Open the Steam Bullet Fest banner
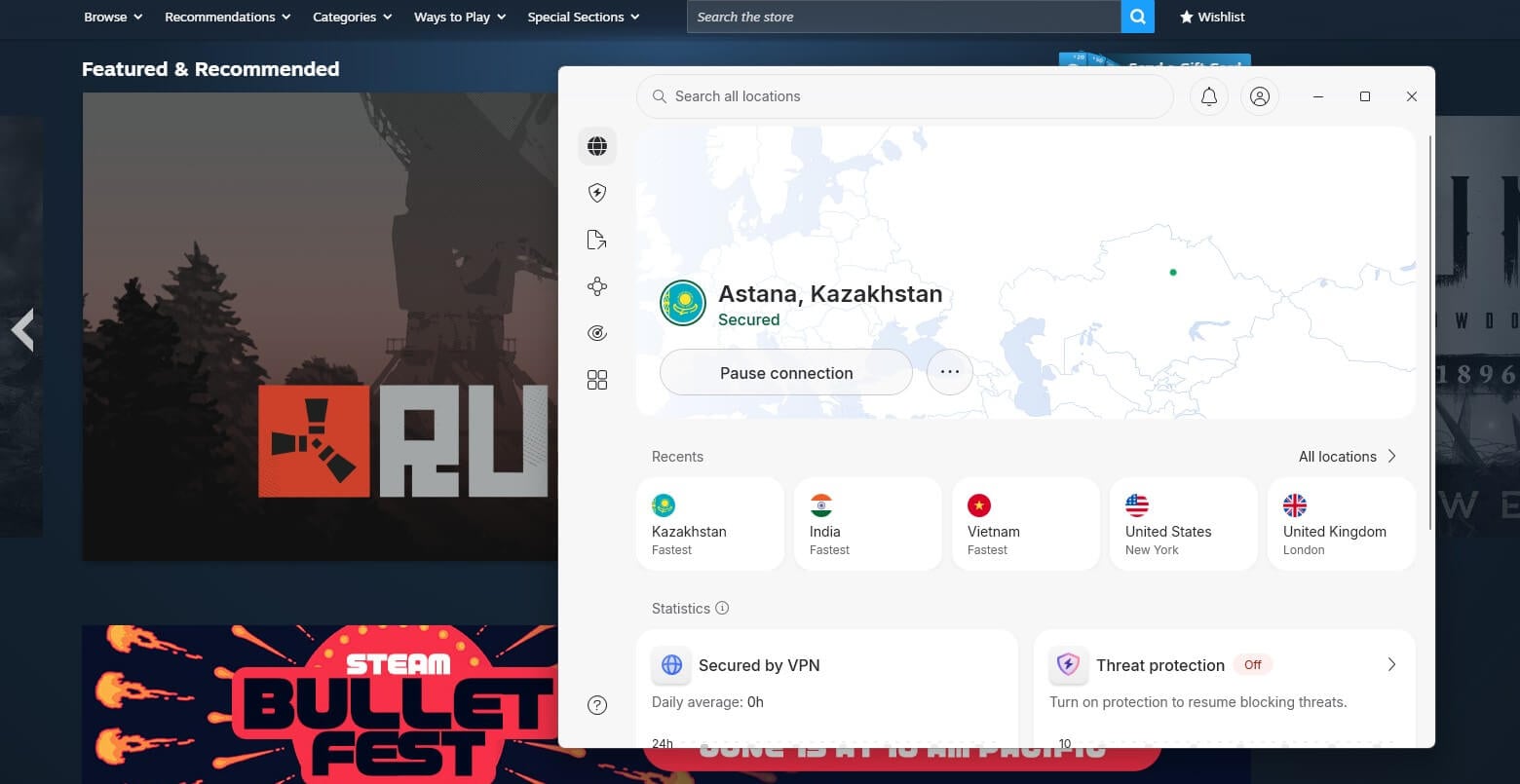 click(320, 703)
